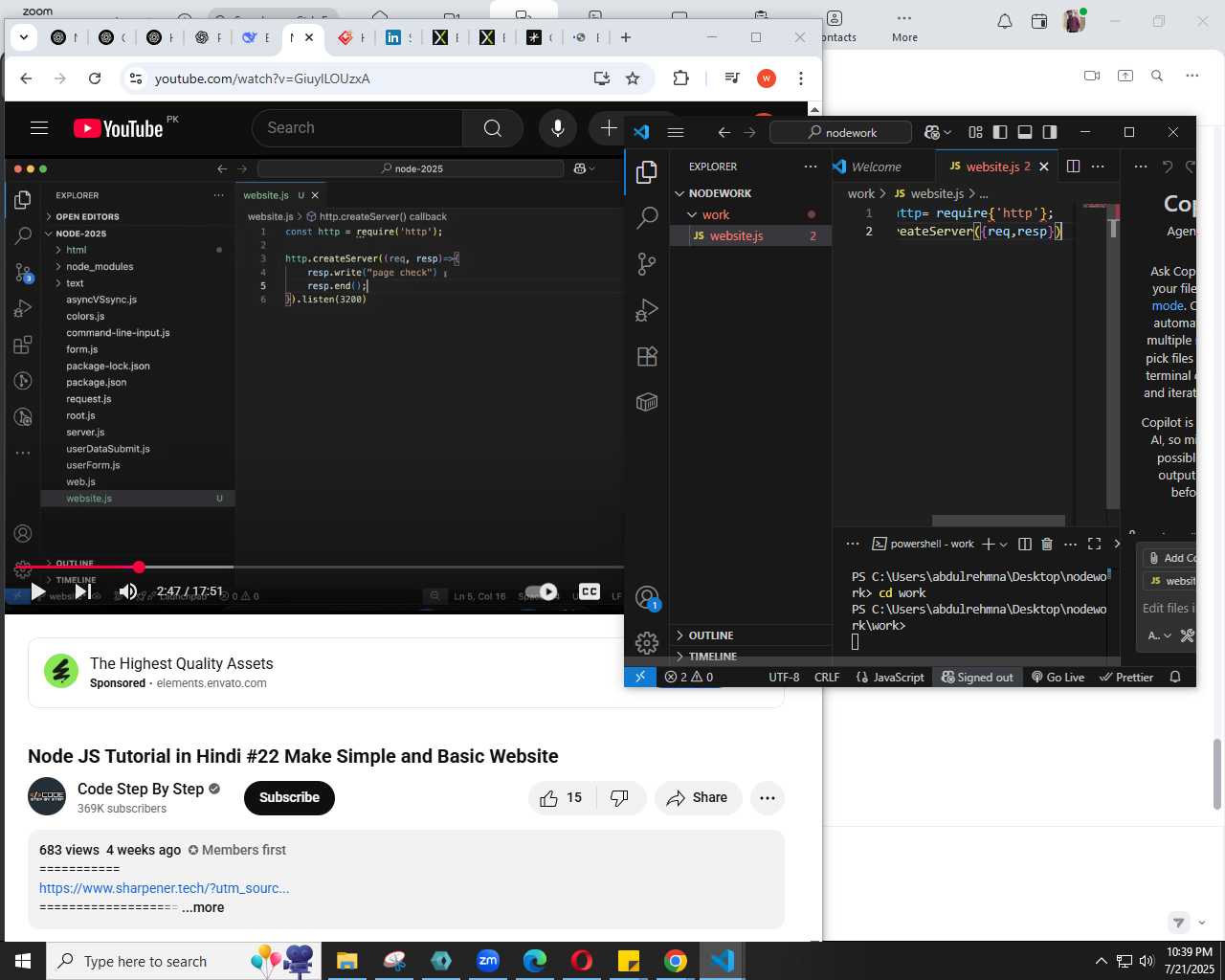Open the new terminal launch profile dropdown
Image resolution: width=1225 pixels, height=980 pixels.
tap(1003, 544)
